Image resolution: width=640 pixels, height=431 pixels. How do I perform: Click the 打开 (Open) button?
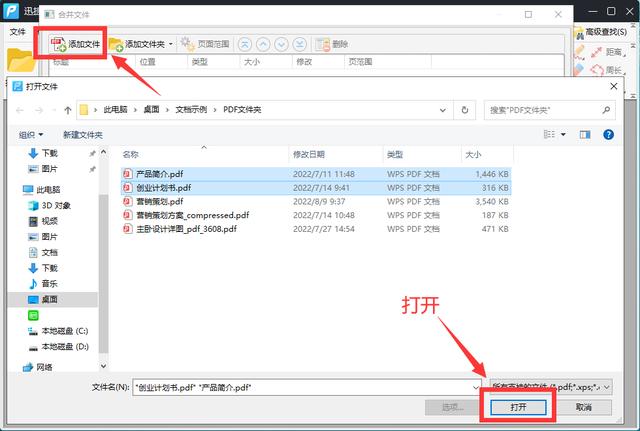click(518, 407)
